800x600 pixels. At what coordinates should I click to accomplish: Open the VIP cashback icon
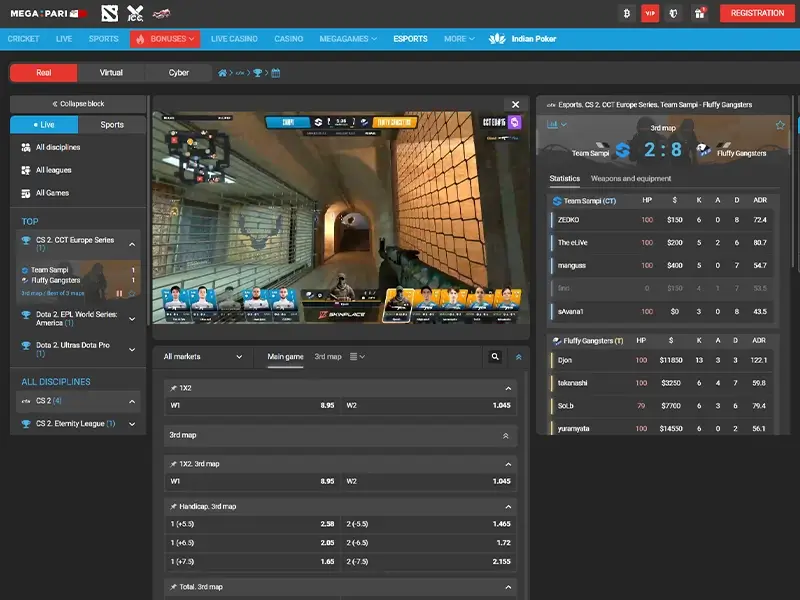click(650, 13)
